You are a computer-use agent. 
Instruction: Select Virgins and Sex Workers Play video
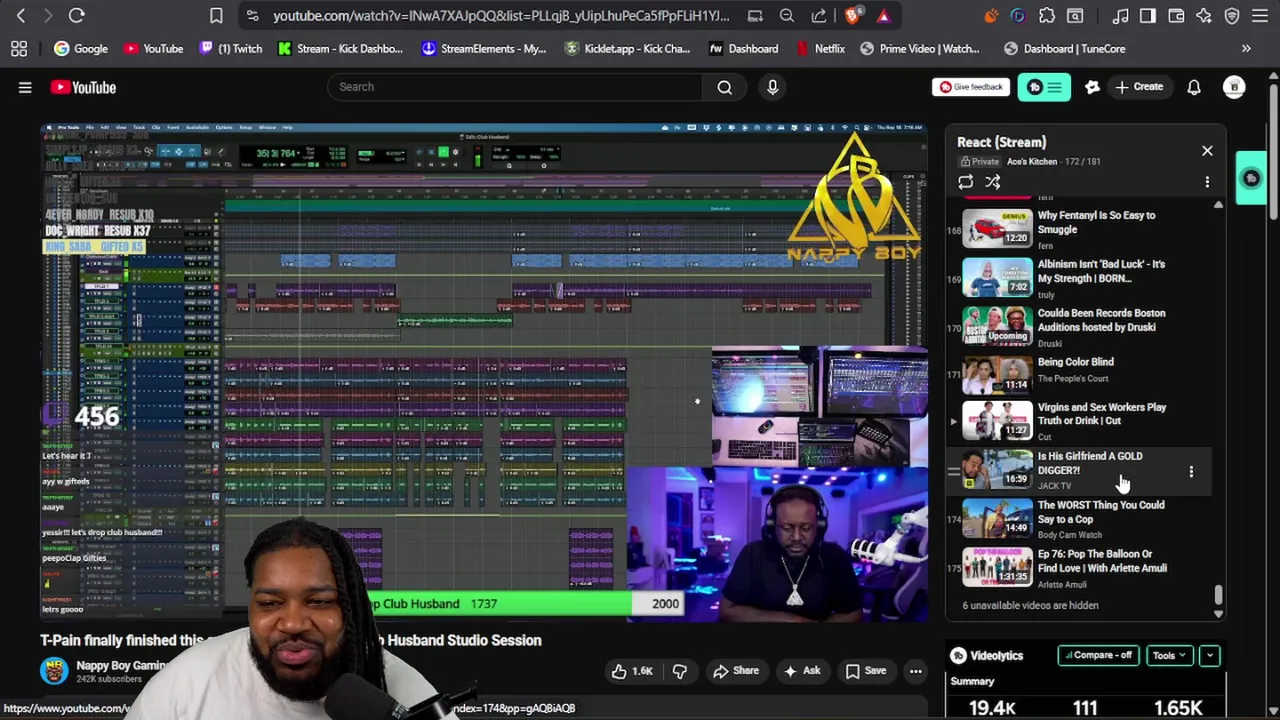1079,421
